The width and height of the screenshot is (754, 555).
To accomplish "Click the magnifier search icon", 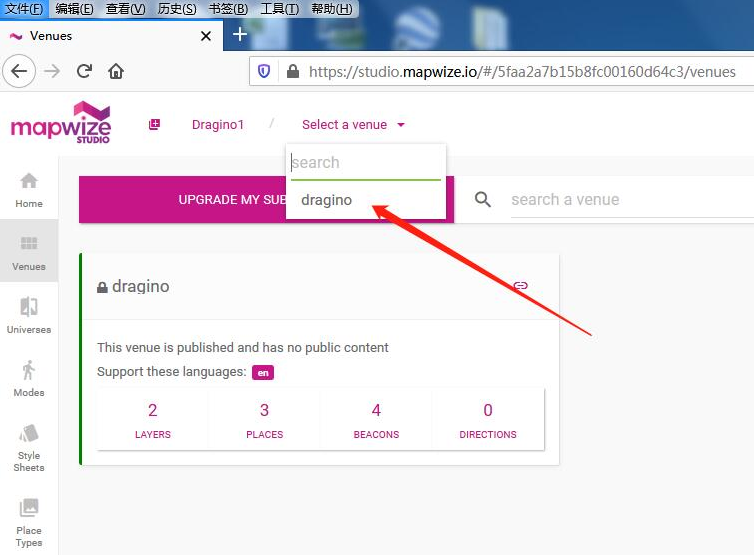I will 483,199.
